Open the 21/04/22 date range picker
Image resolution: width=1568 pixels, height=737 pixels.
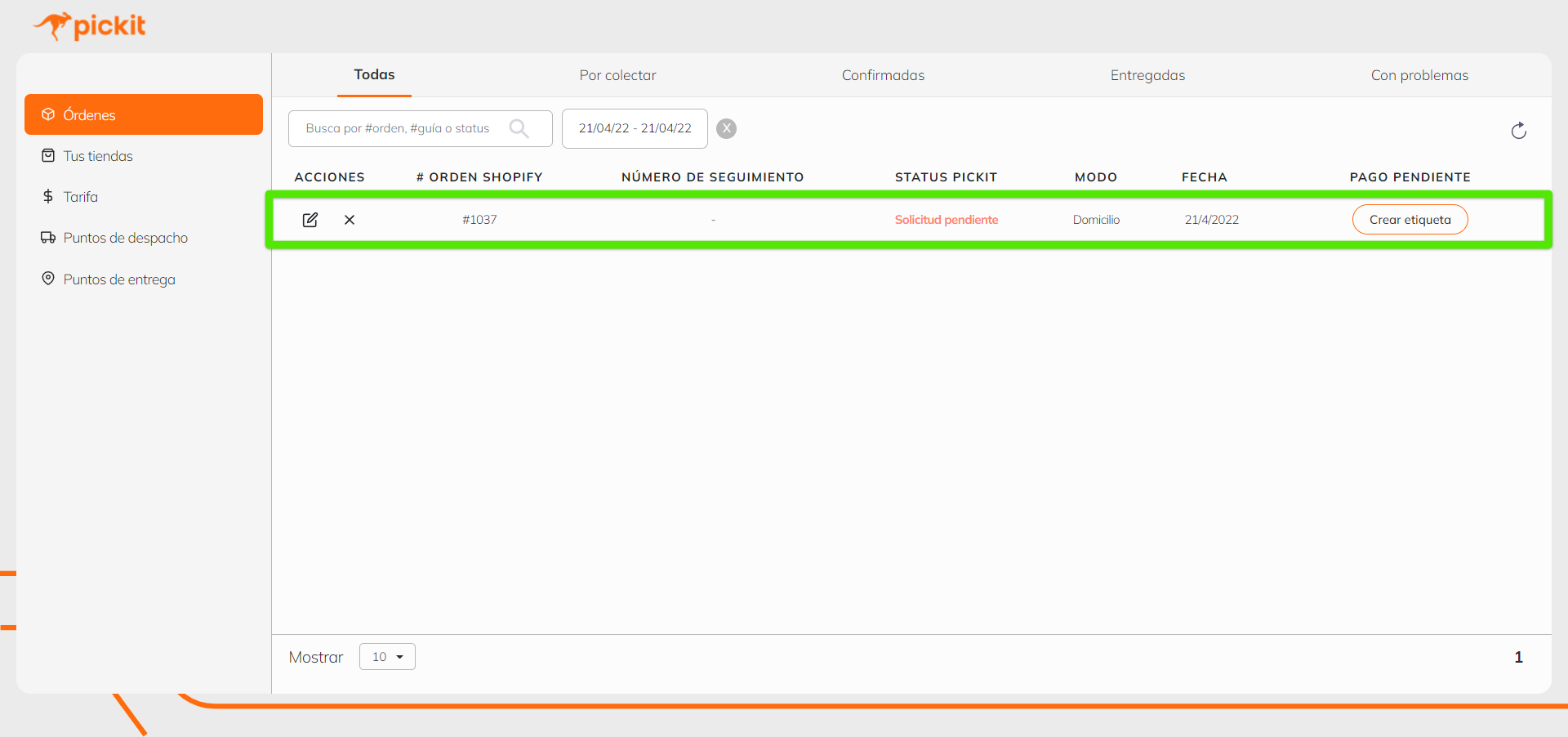coord(635,128)
